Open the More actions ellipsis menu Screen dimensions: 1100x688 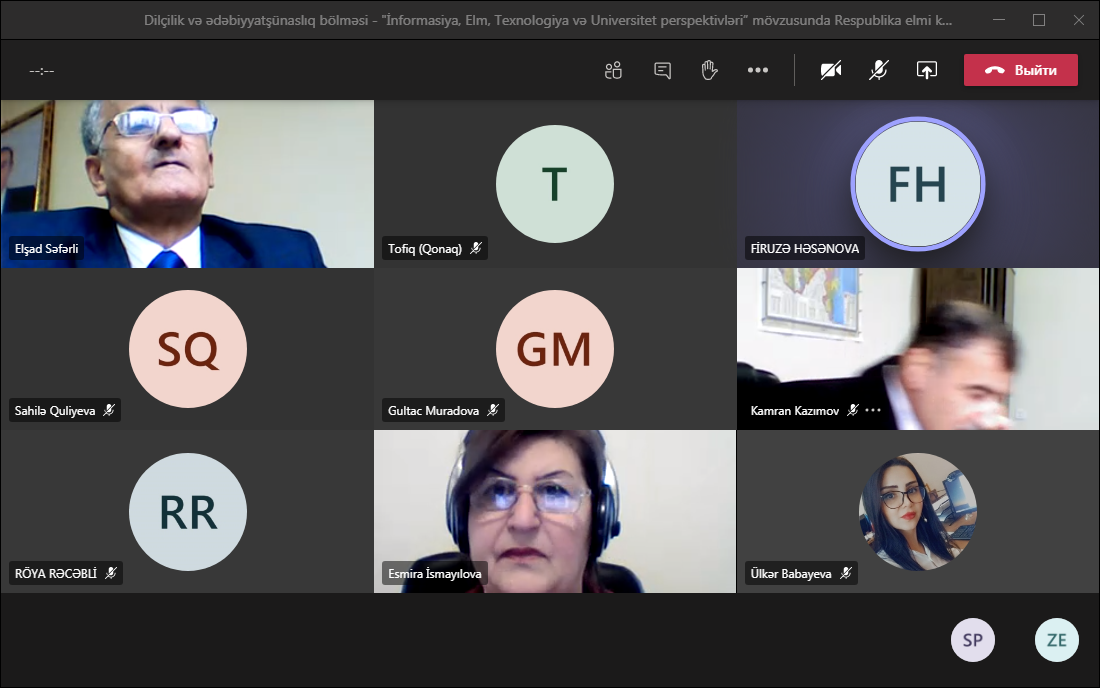[x=758, y=70]
